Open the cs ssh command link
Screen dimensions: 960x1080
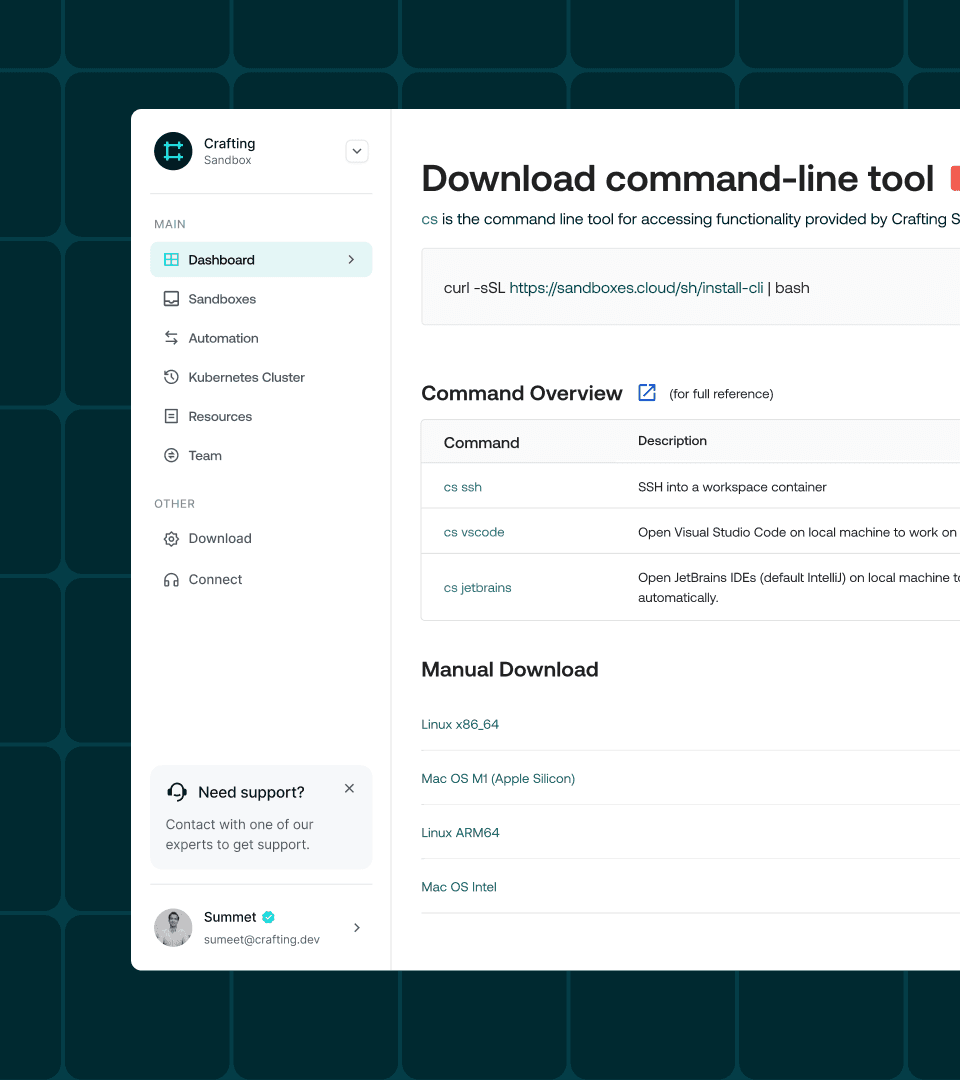463,487
